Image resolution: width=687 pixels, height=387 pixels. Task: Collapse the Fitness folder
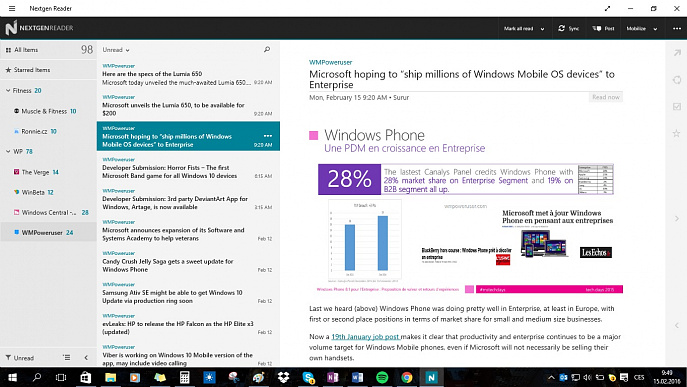pyautogui.click(x=8, y=90)
